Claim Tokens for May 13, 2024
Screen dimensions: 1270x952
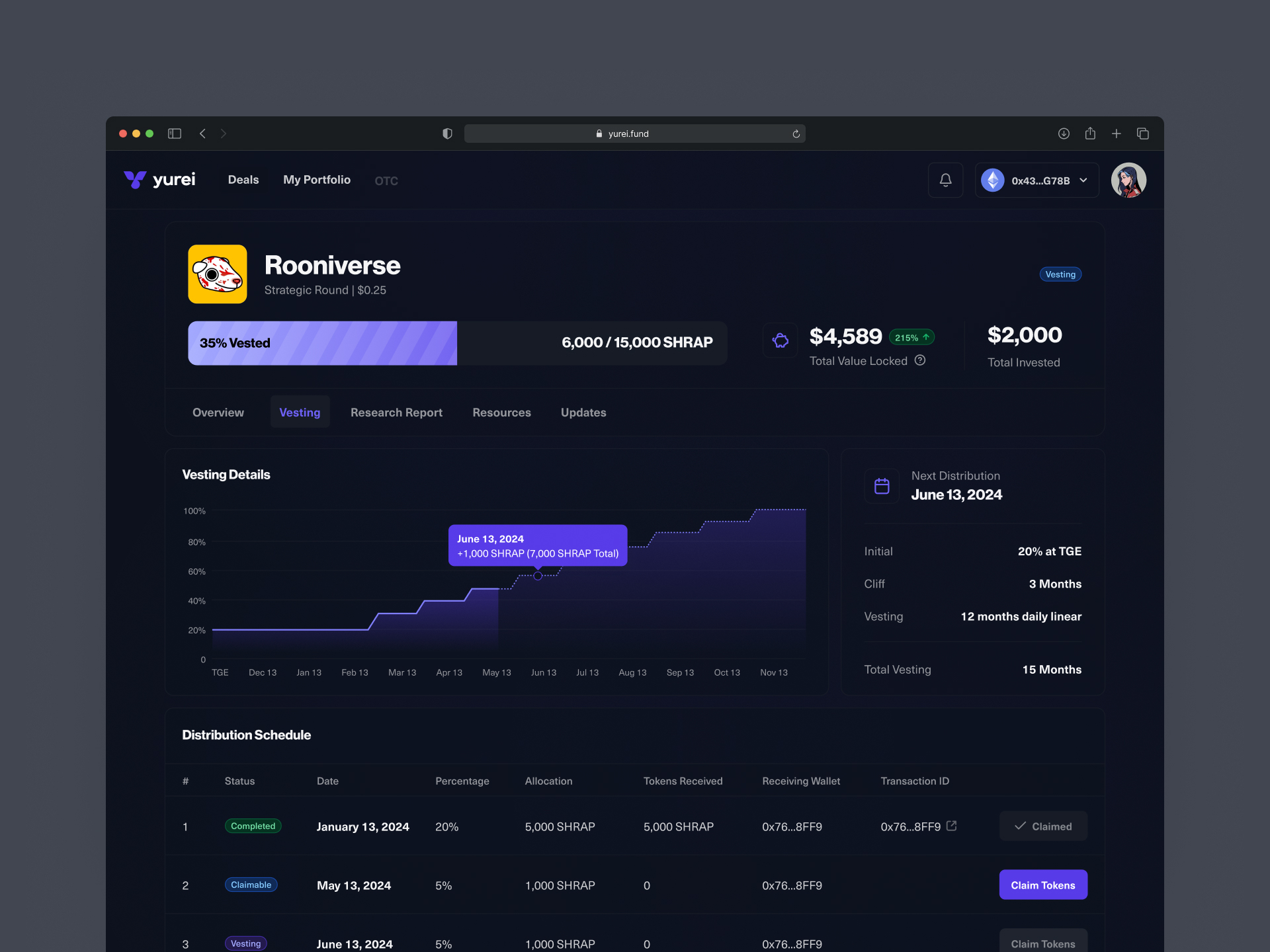(1042, 885)
